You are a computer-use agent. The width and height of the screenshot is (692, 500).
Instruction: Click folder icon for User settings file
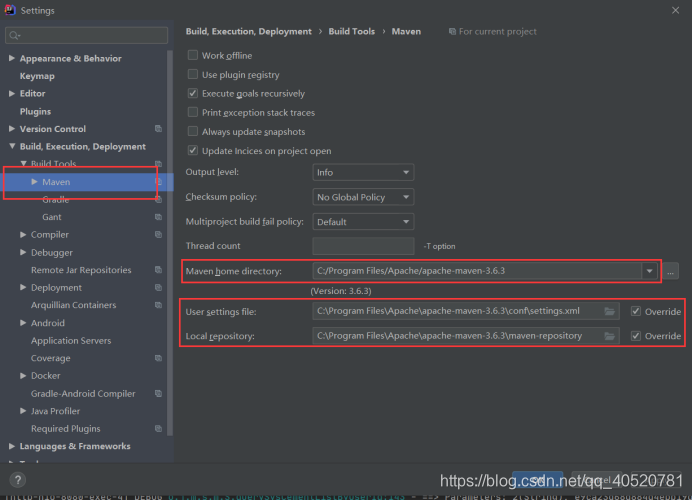point(609,312)
